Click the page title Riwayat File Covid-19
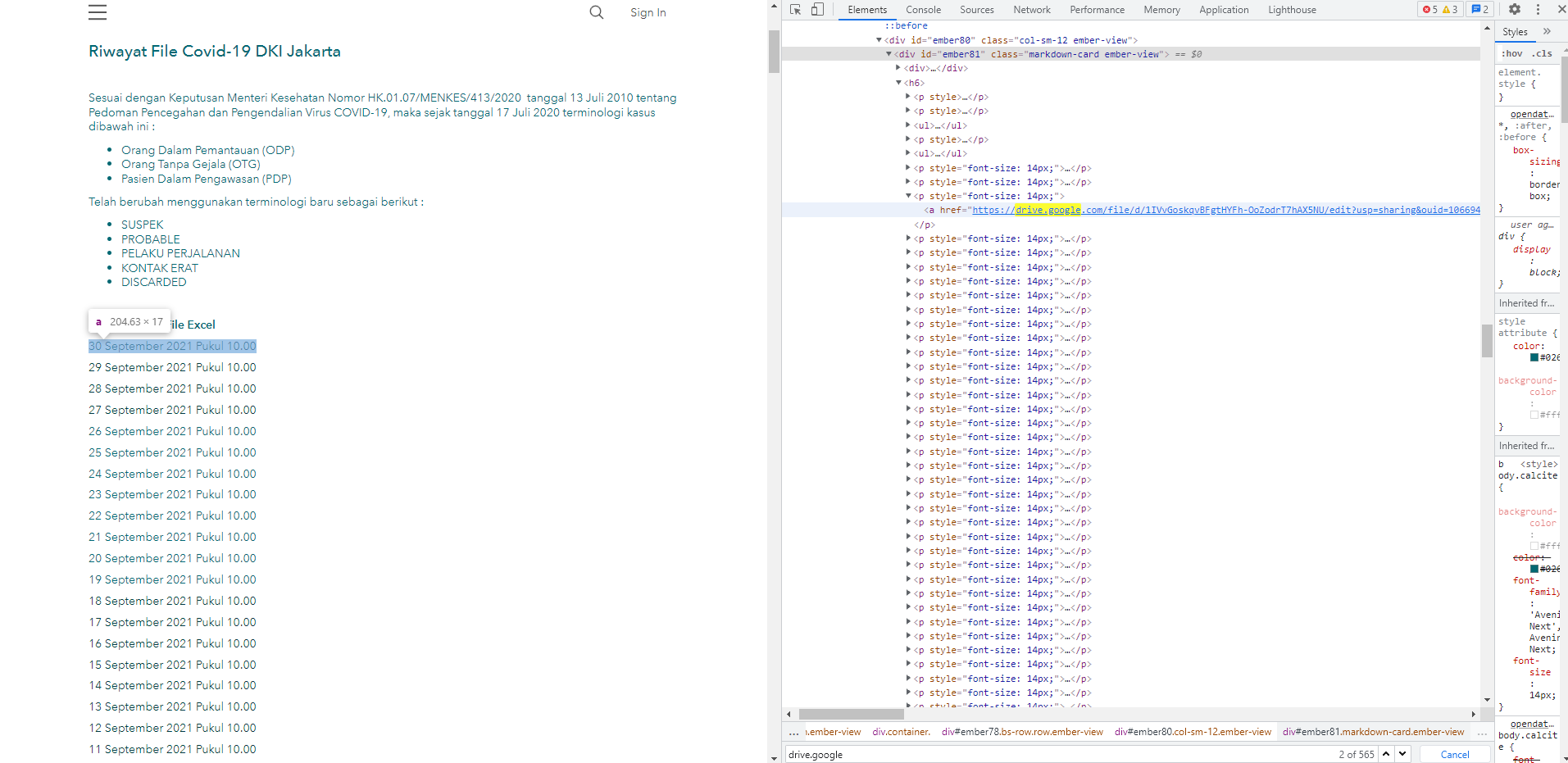The height and width of the screenshot is (763, 1568). click(x=215, y=51)
